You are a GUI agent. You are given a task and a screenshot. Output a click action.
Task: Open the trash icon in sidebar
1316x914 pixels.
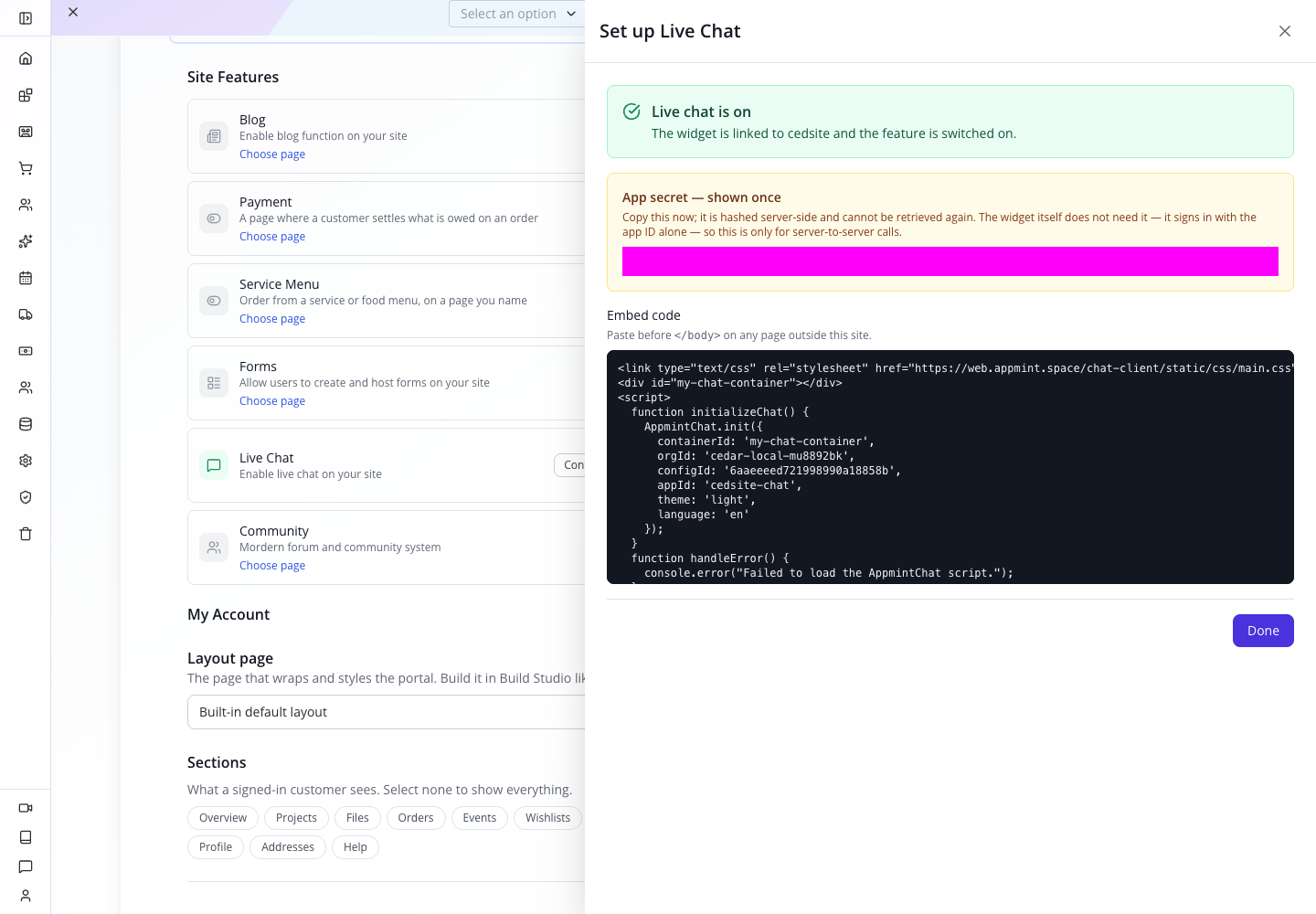[26, 534]
